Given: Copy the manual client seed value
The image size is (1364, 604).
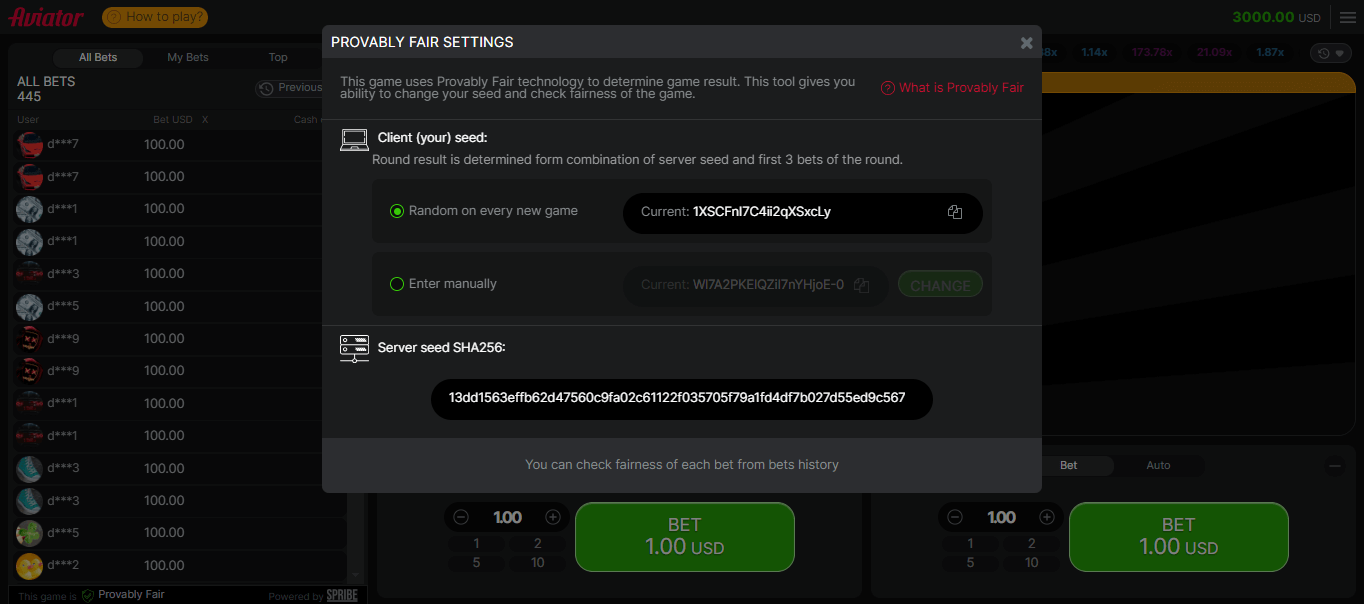Looking at the screenshot, I should click(861, 285).
